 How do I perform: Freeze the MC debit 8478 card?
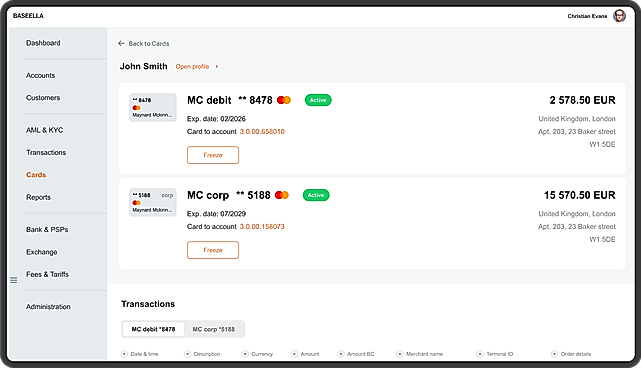213,155
